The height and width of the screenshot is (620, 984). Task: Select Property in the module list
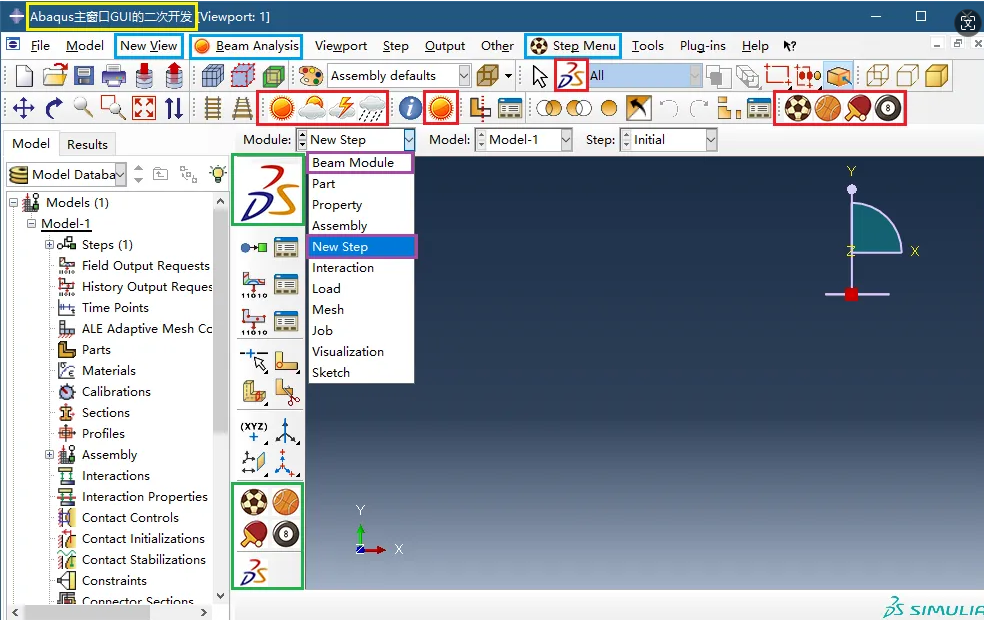pos(361,205)
